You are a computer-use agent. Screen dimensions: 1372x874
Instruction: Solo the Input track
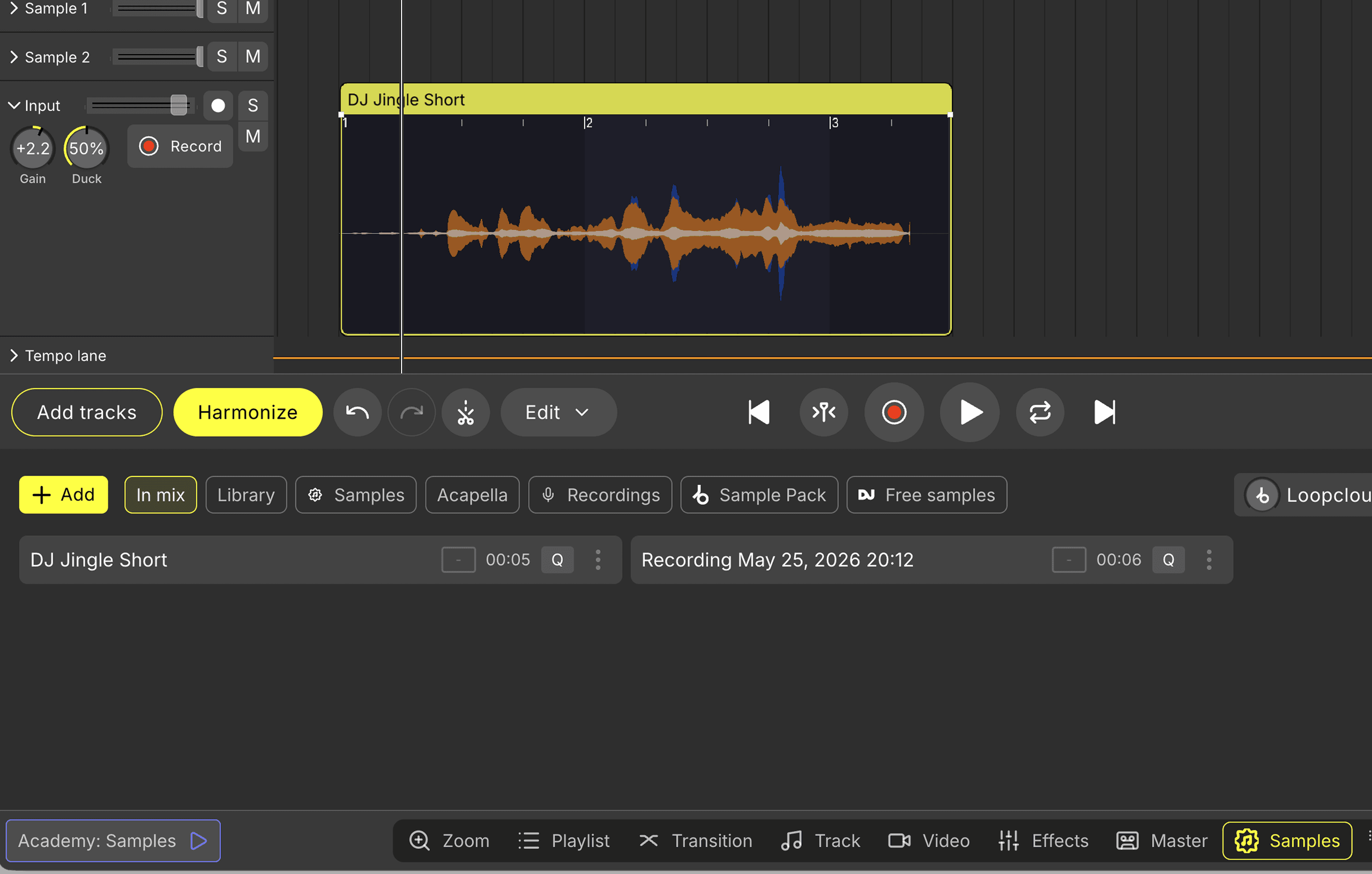click(253, 106)
